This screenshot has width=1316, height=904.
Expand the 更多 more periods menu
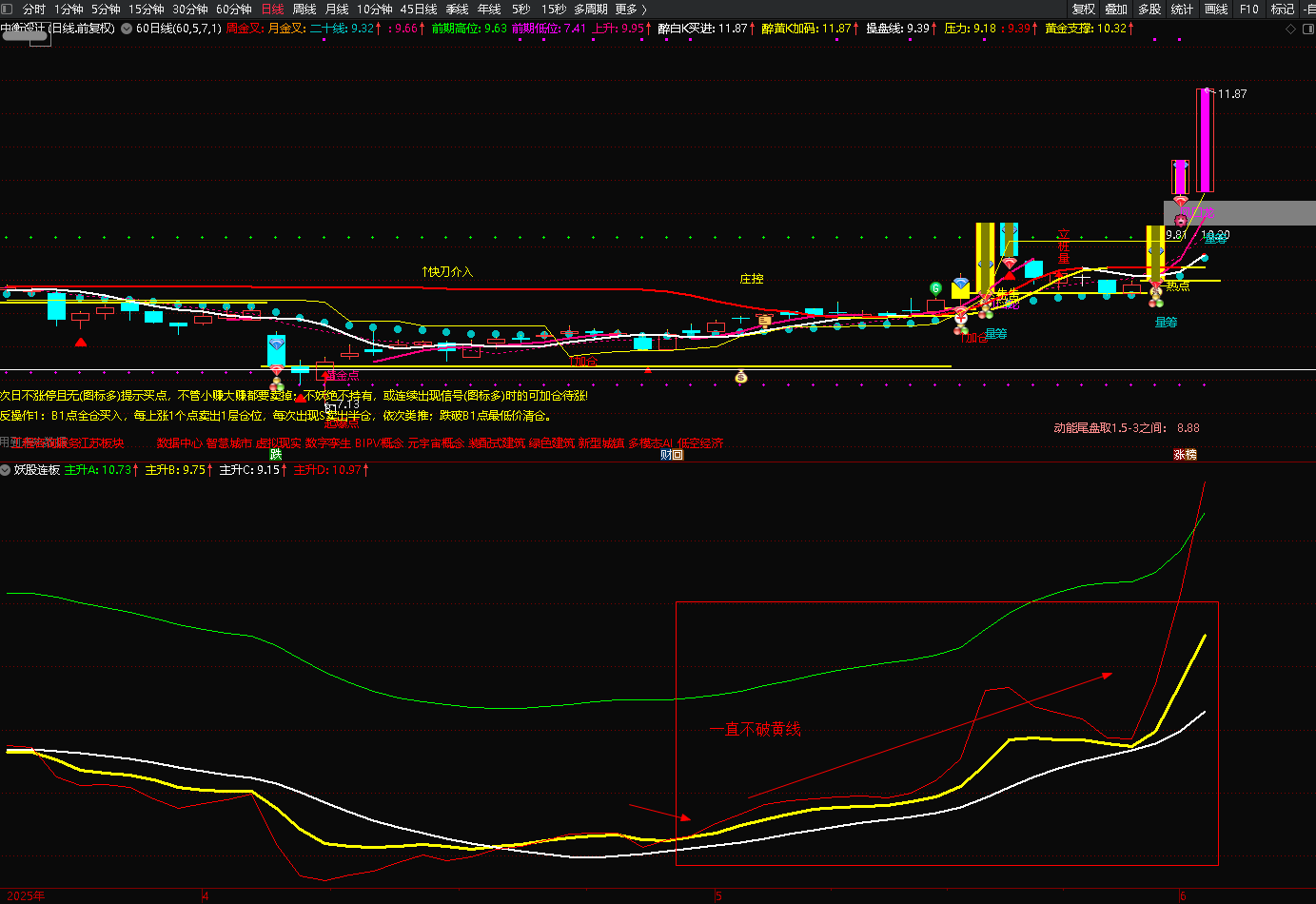pos(631,10)
